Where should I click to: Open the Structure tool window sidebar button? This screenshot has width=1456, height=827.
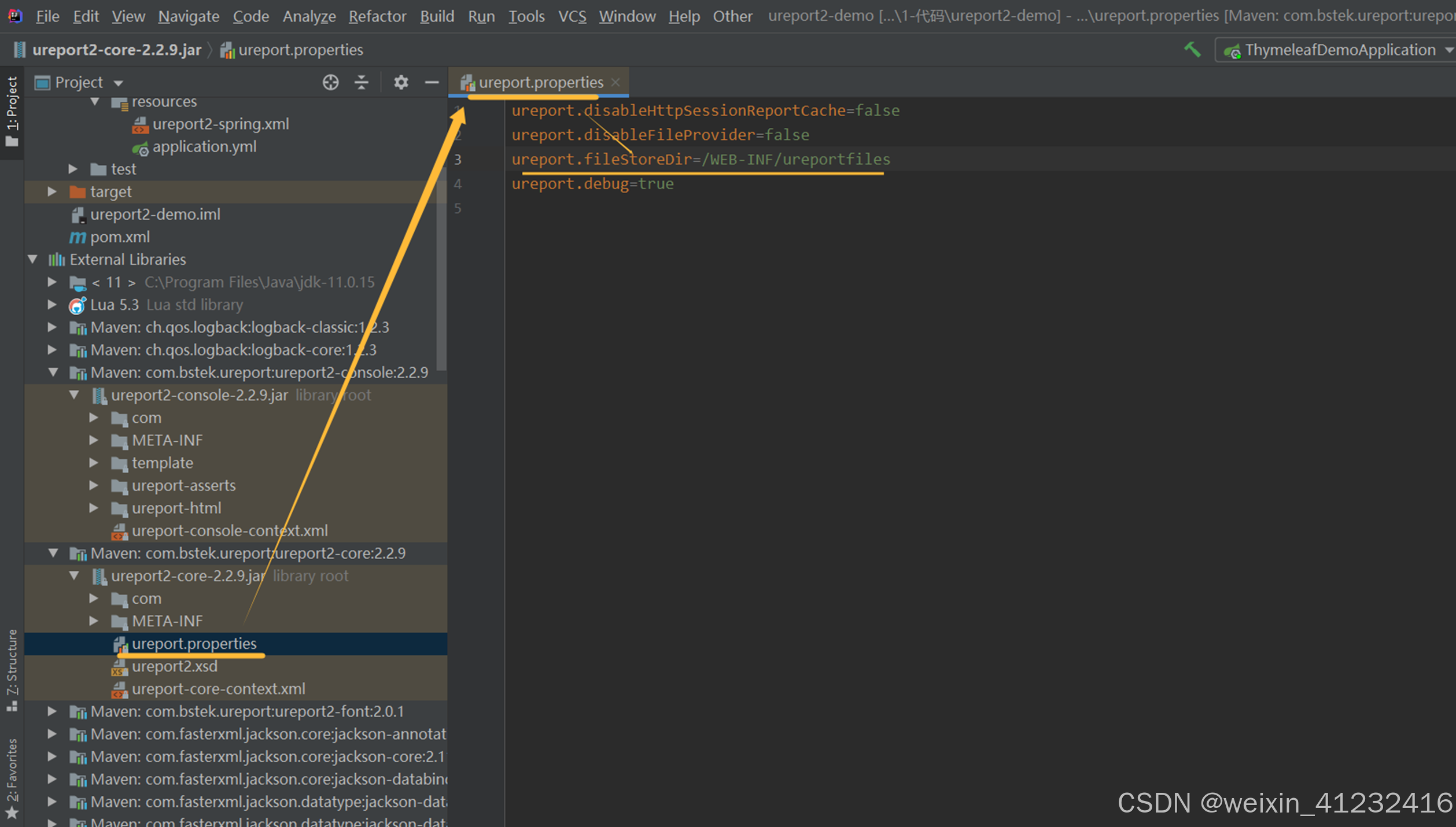12,670
